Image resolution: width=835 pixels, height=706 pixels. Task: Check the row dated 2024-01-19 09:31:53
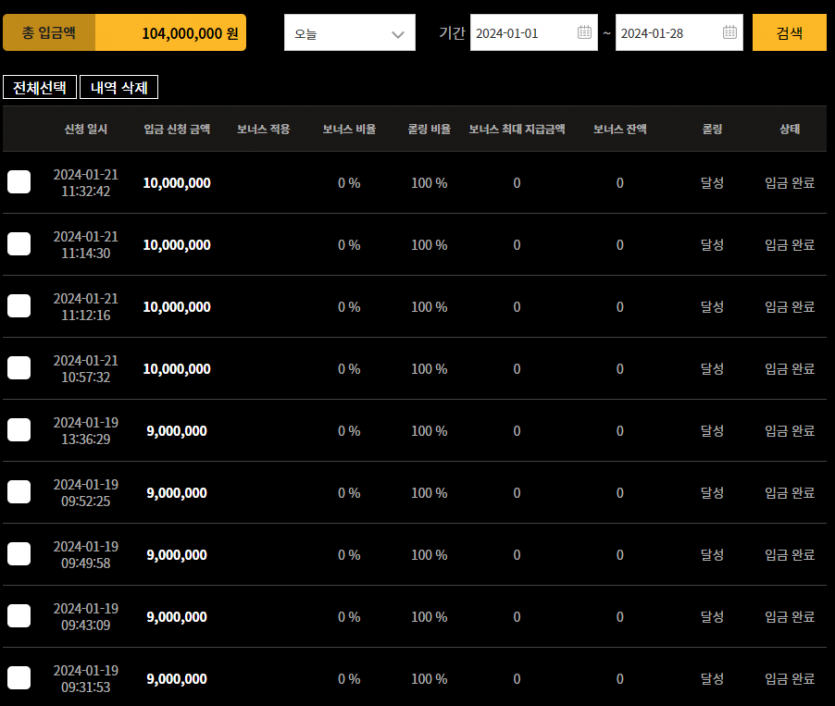tap(19, 678)
